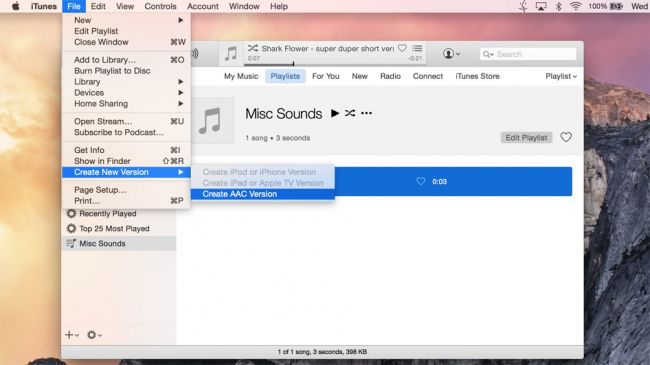The image size is (650, 365).
Task: Open the New tab
Action: 359,76
